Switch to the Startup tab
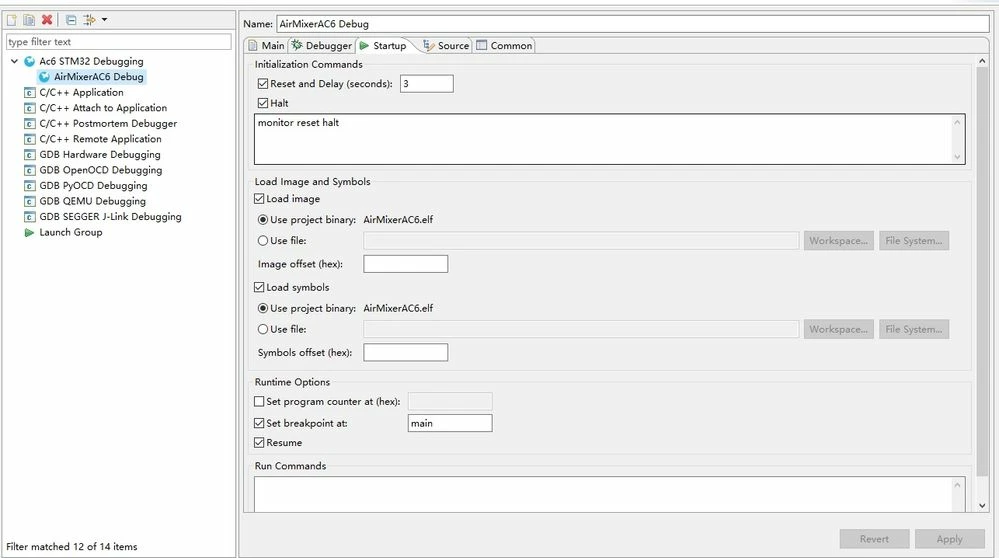The width and height of the screenshot is (999, 558). pos(383,46)
